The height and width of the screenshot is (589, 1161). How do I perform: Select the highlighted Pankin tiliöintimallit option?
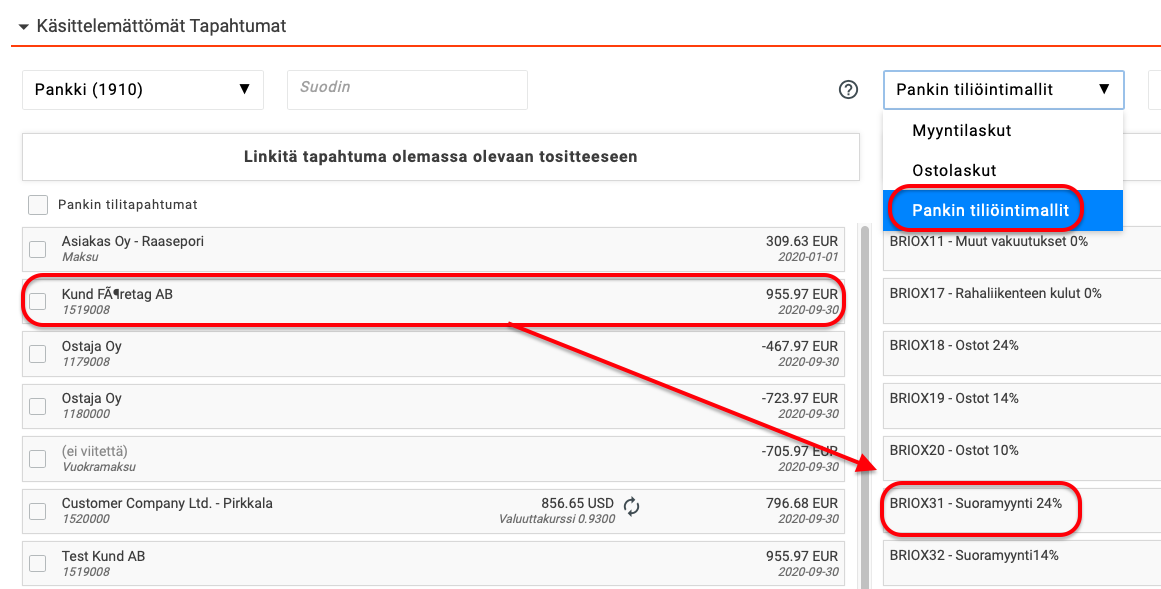coord(990,210)
